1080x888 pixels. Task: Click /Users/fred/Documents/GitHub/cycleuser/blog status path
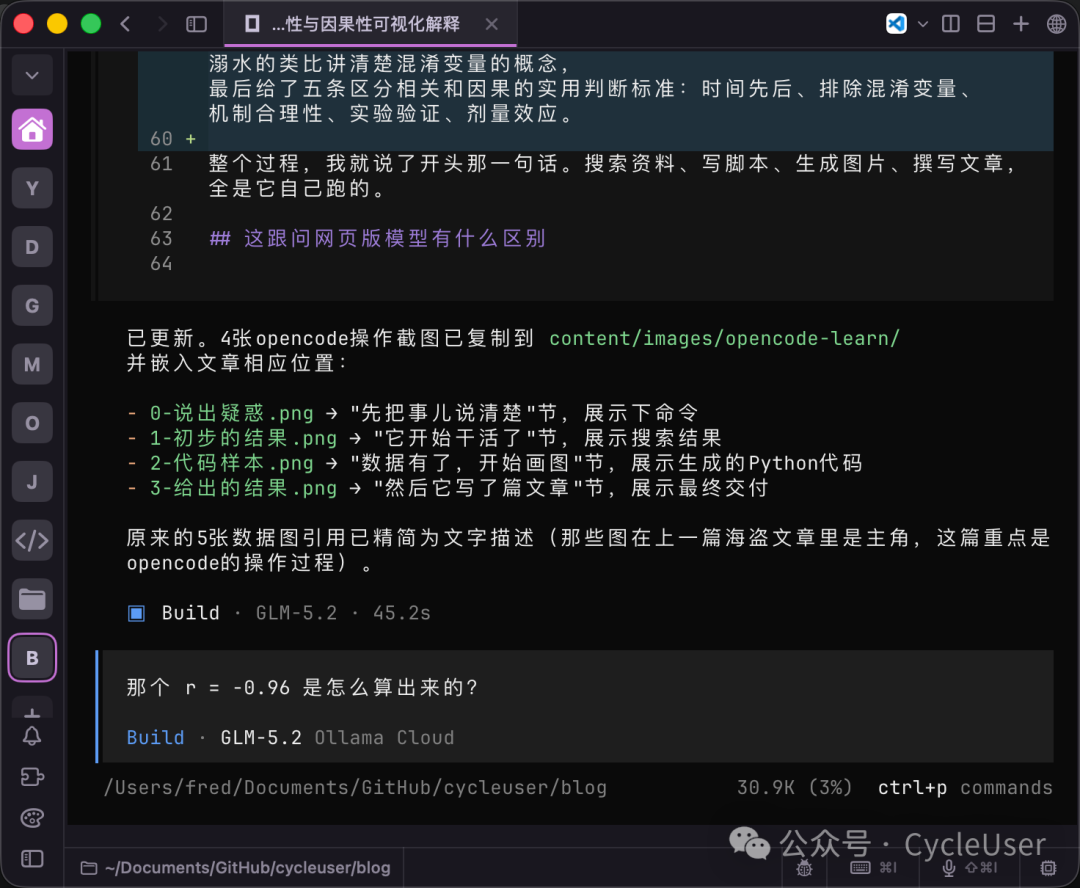pyautogui.click(x=355, y=787)
